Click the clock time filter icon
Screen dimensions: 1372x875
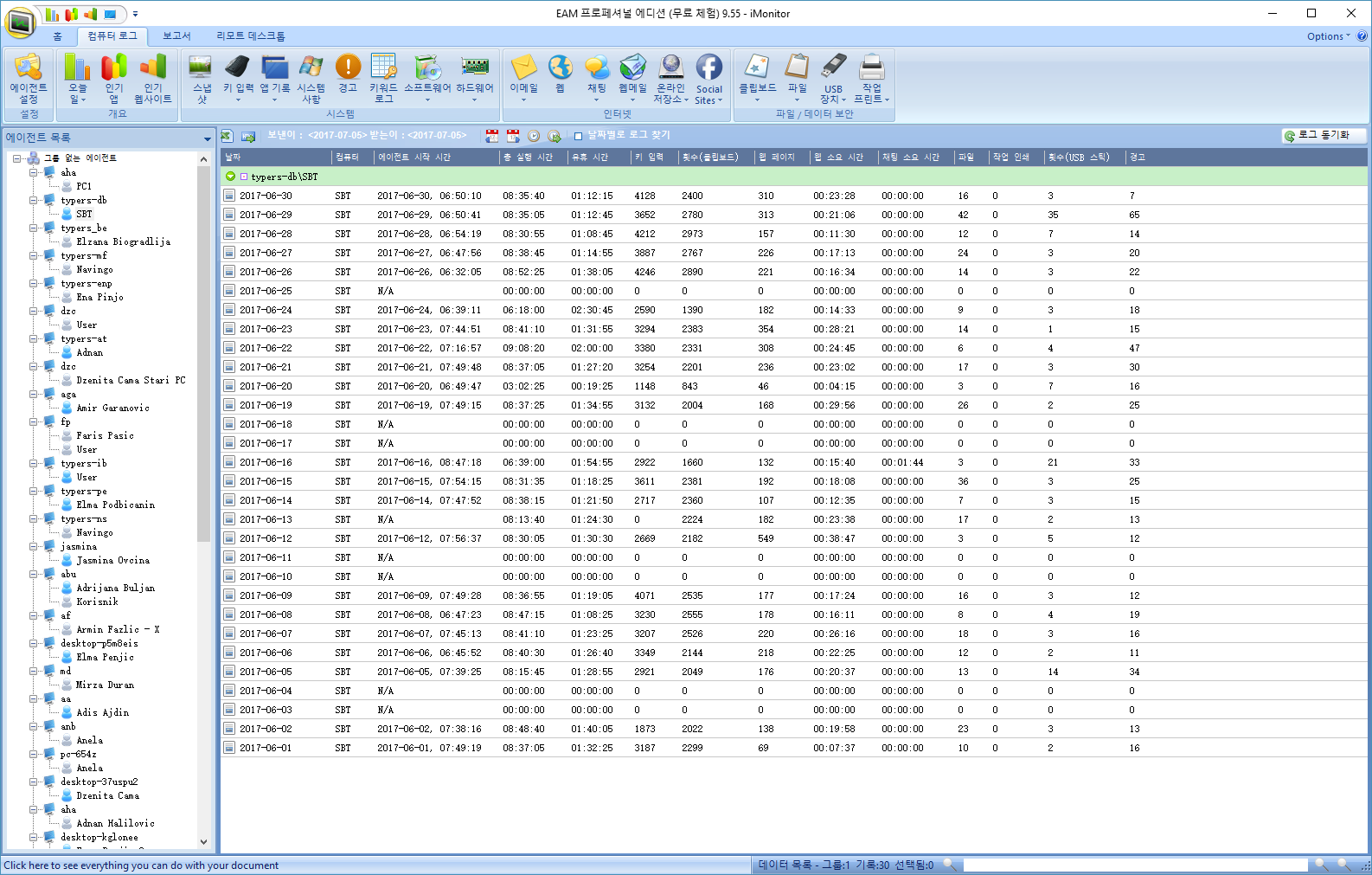pos(534,136)
